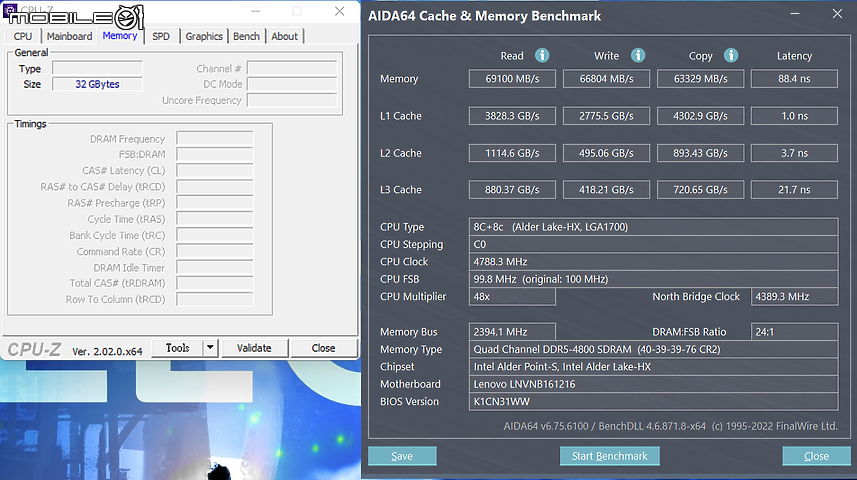The image size is (857, 480).
Task: Click the Memory Write value 66804 MB/s
Action: (x=606, y=79)
